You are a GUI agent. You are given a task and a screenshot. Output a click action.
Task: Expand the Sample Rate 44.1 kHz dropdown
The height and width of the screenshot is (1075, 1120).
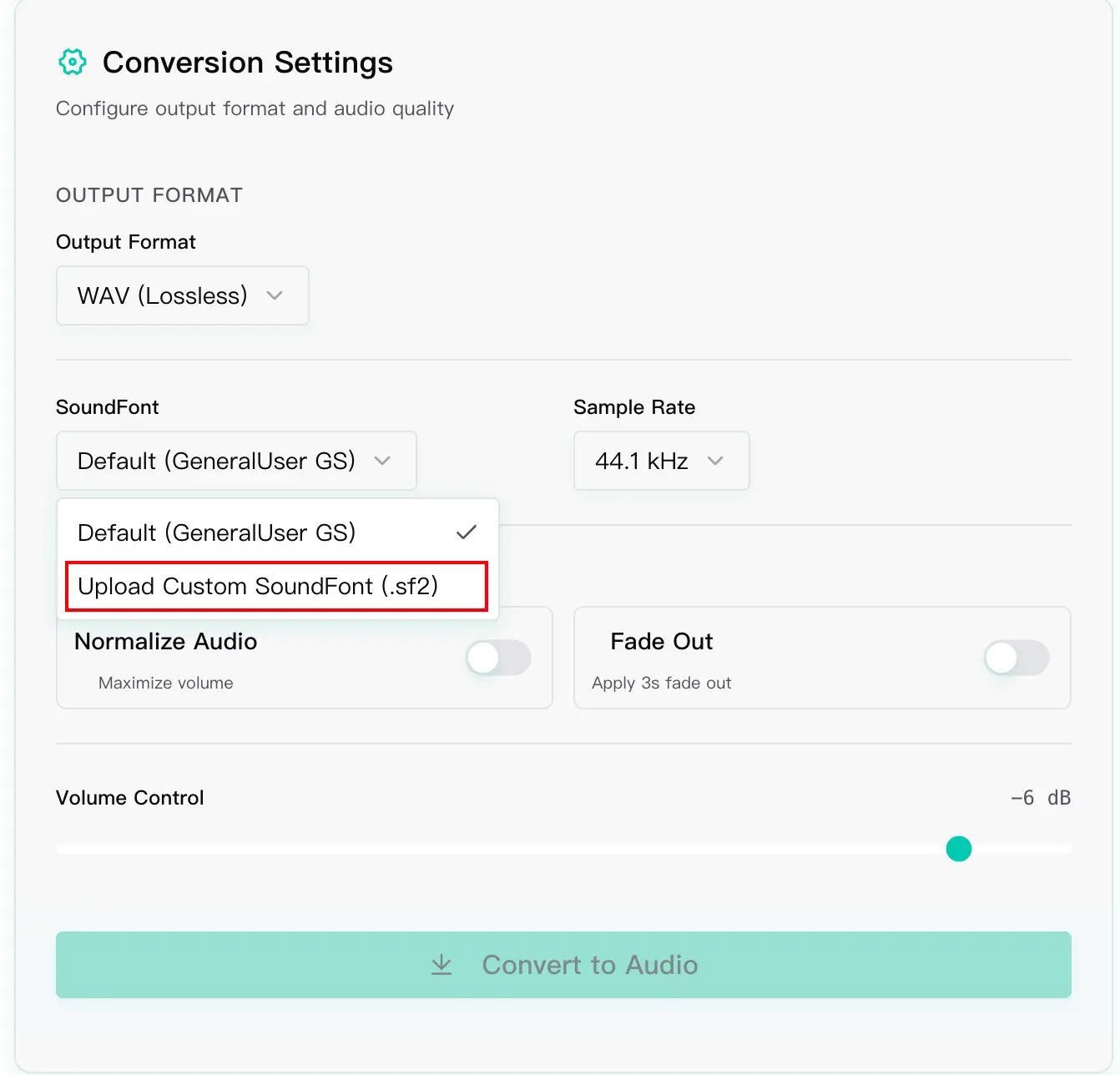click(661, 461)
